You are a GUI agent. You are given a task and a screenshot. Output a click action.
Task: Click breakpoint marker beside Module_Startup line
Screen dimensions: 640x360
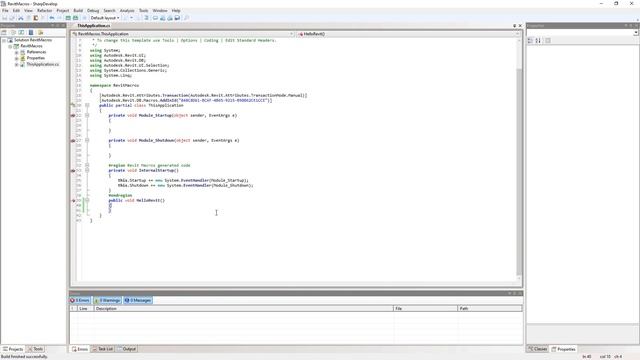coord(73,116)
